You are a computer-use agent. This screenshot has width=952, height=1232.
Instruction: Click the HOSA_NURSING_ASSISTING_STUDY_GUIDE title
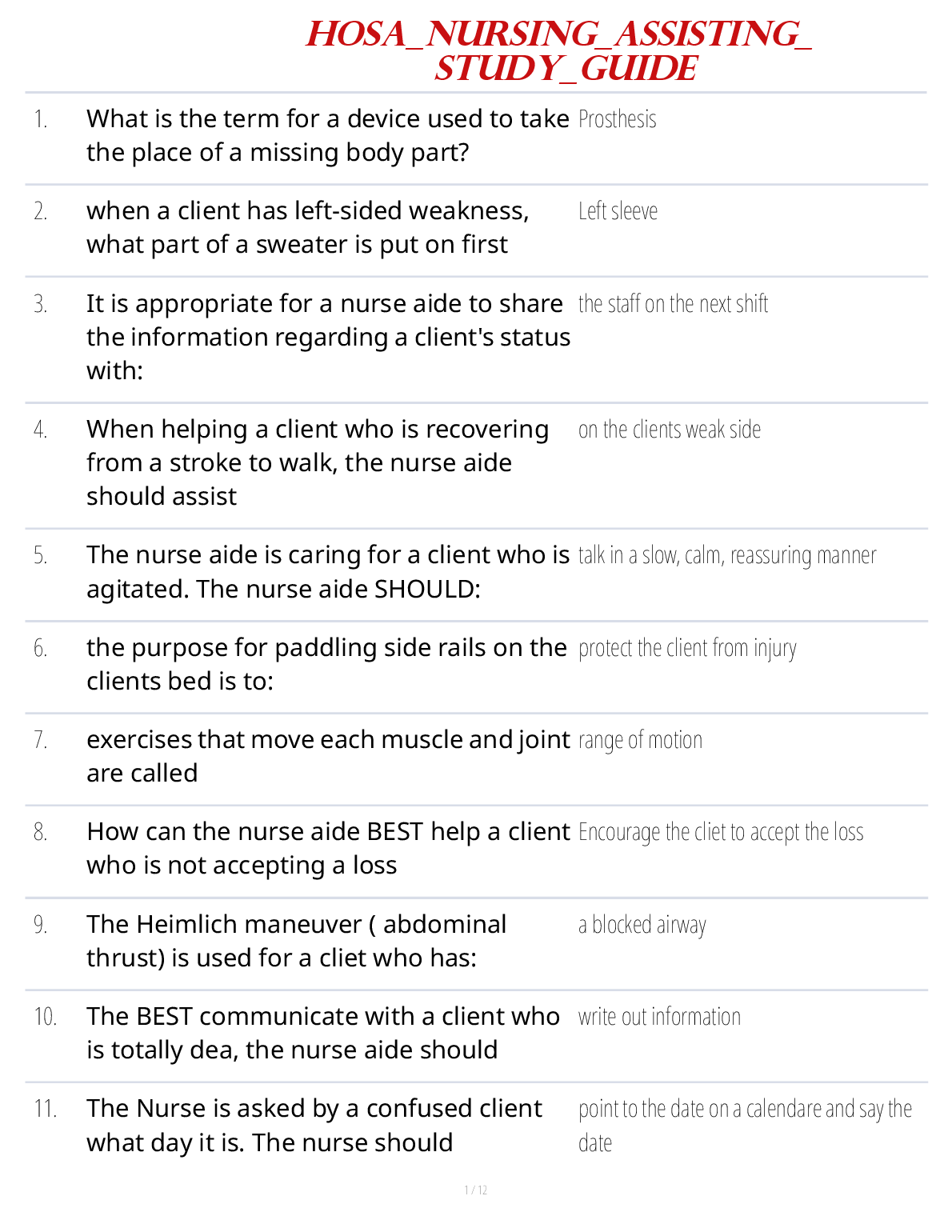[x=558, y=51]
